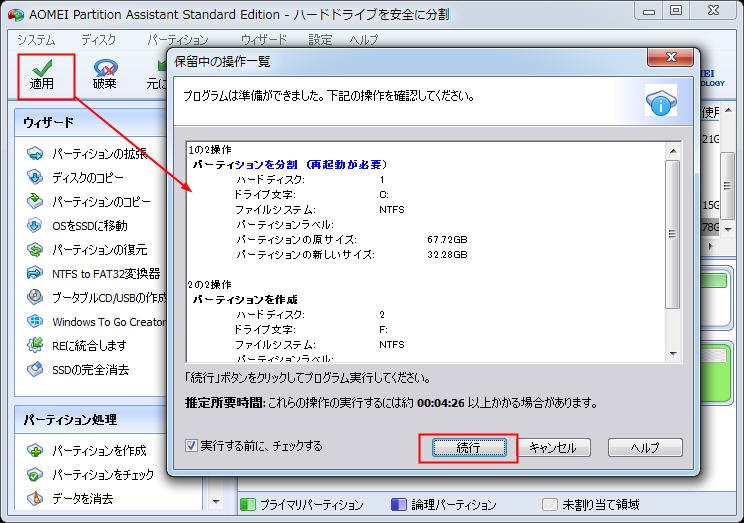The width and height of the screenshot is (744, 523).
Task: Click the operations list scroll-down arrow
Action: 673,354
